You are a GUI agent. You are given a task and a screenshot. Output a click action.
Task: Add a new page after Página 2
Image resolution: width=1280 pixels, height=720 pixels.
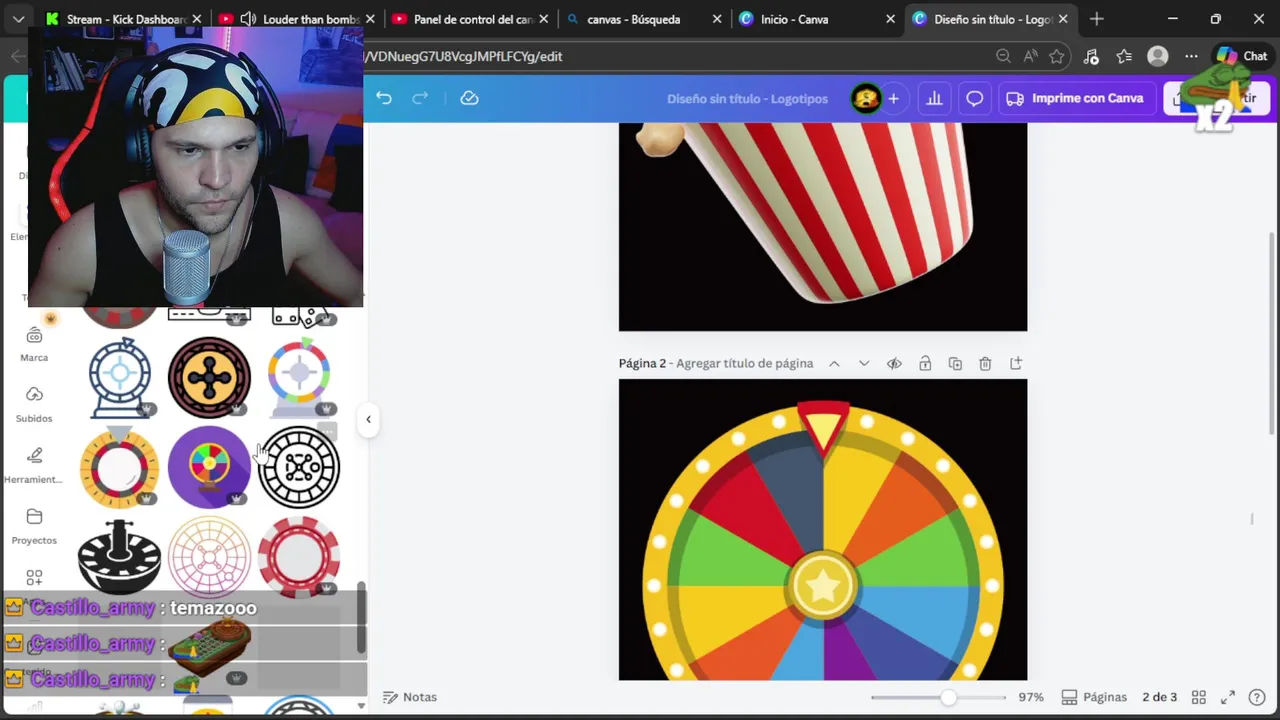1015,363
